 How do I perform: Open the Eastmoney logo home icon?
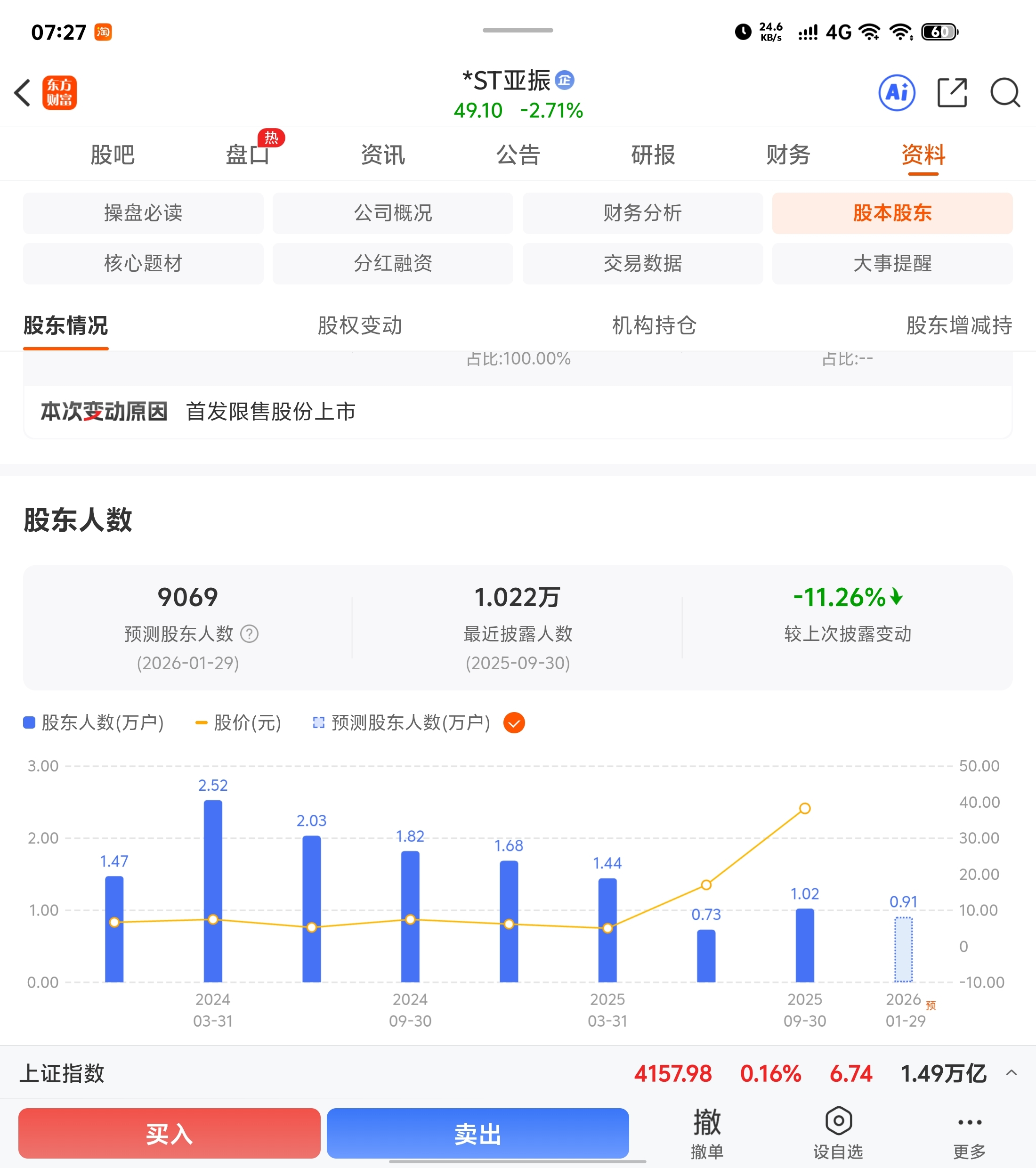point(59,93)
